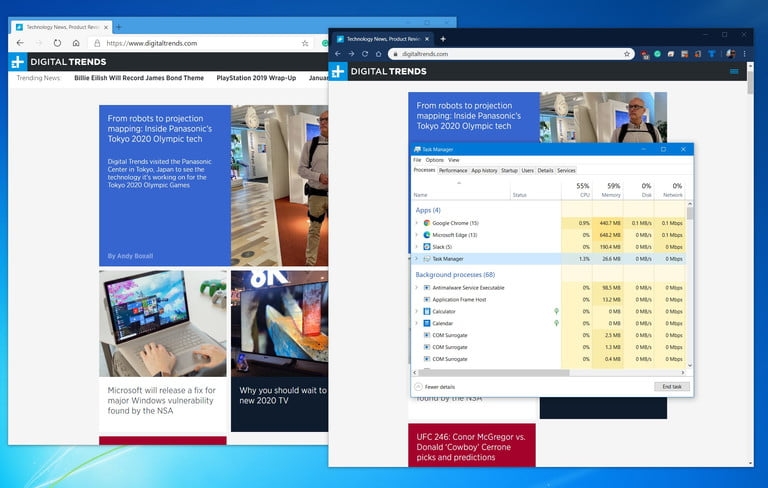Sort processes by the Memory column
768x488 pixels.
[607, 190]
